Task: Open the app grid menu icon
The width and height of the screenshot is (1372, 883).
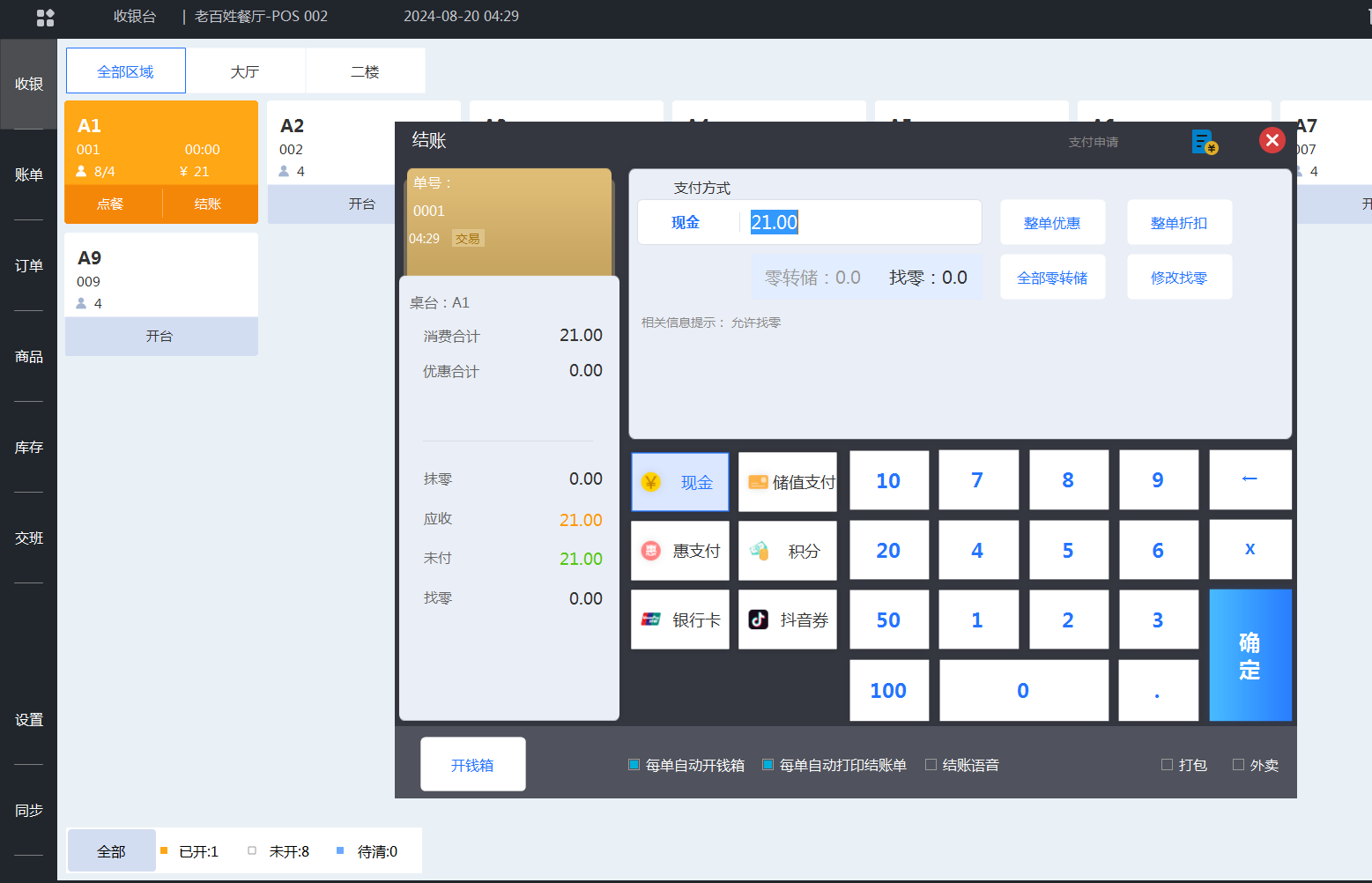Action: coord(45,18)
